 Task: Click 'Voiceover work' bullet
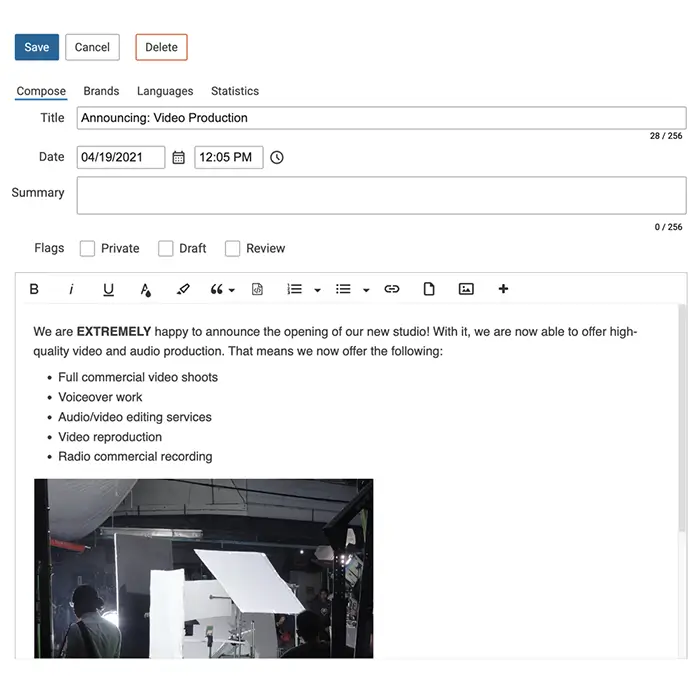[x=100, y=397]
